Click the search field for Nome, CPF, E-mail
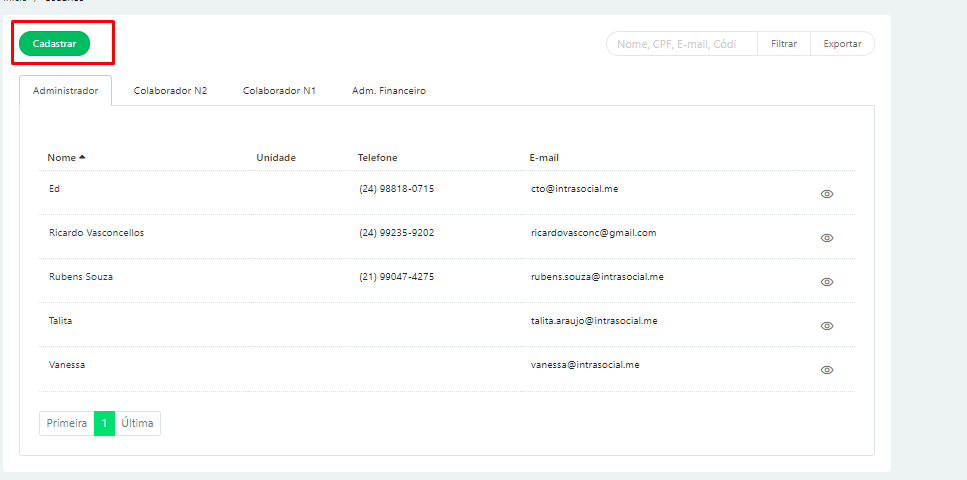 click(681, 44)
